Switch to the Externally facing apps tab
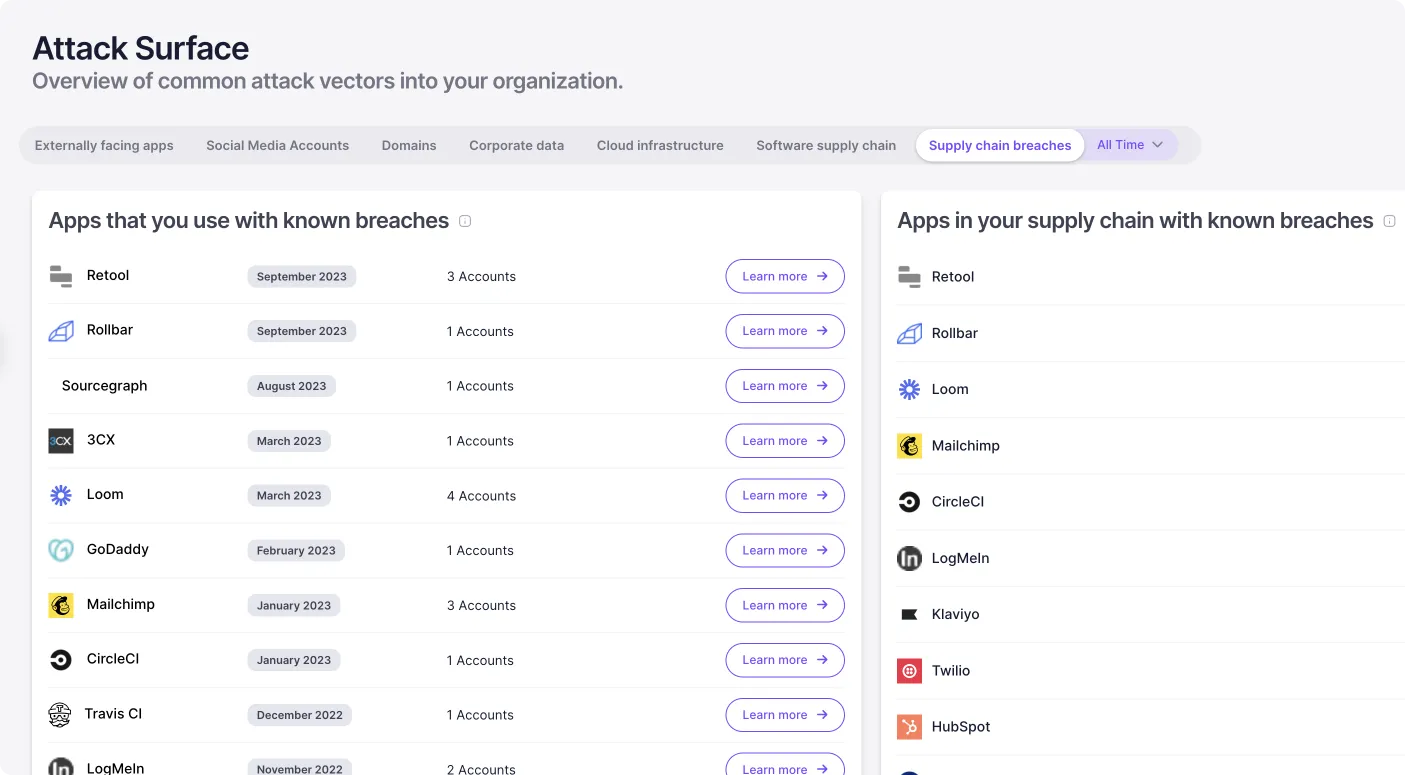 pyautogui.click(x=103, y=144)
